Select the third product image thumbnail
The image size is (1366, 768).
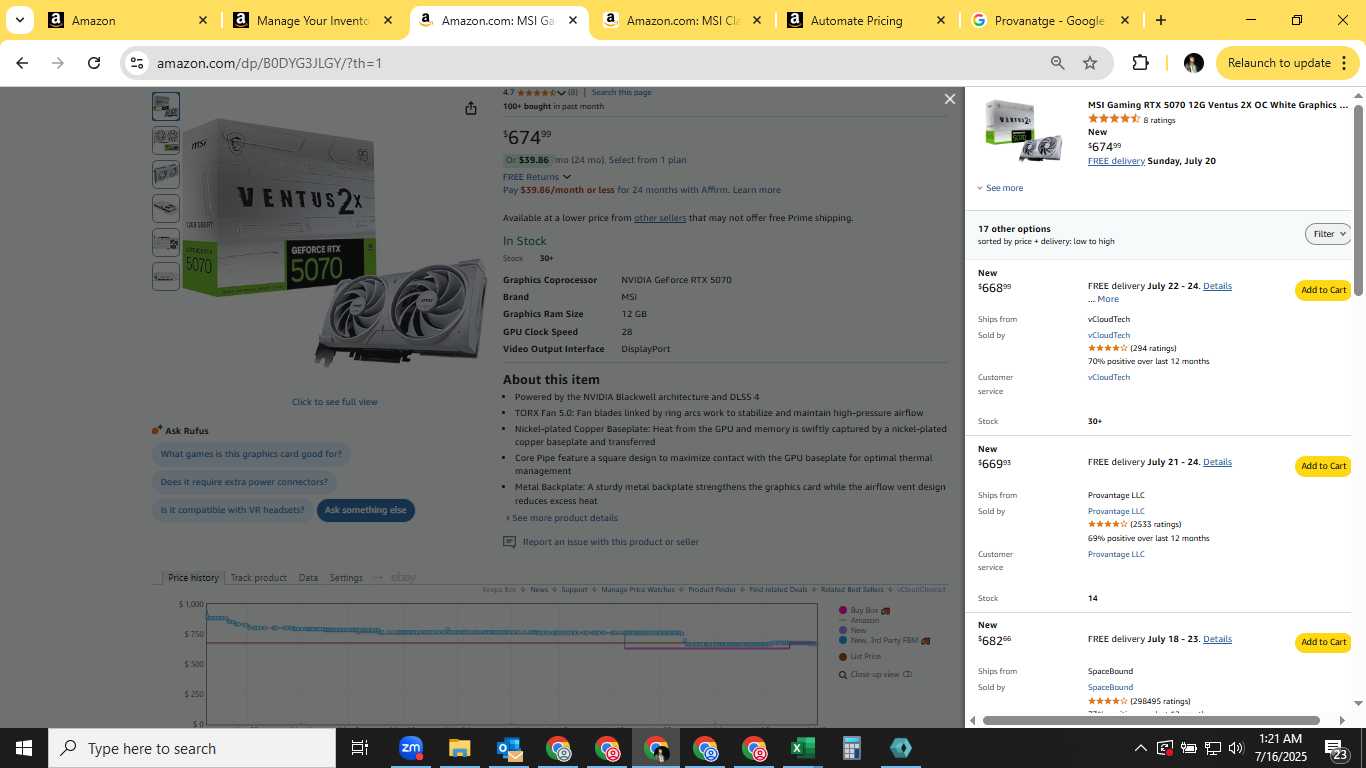(x=166, y=174)
